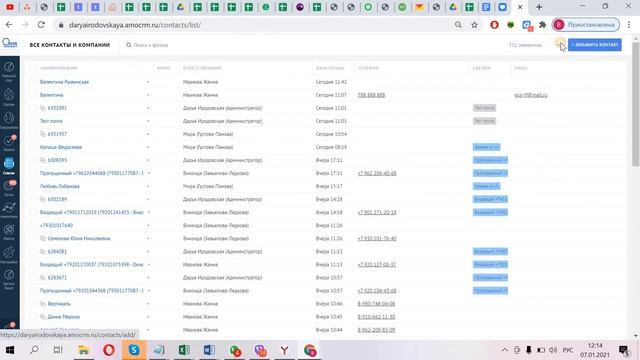Image resolution: width=640 pixels, height=360 pixels.
Task: Reload the page with browser refresh icon
Action: [41, 25]
